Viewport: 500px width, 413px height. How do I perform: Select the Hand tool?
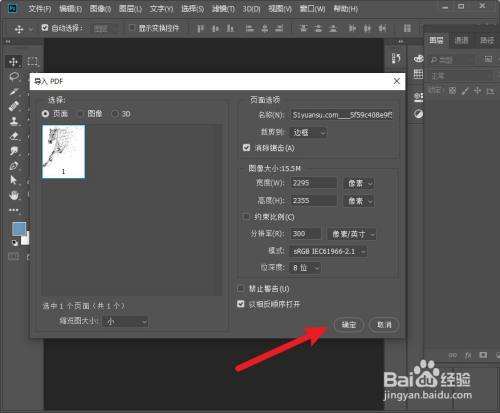tap(14, 195)
